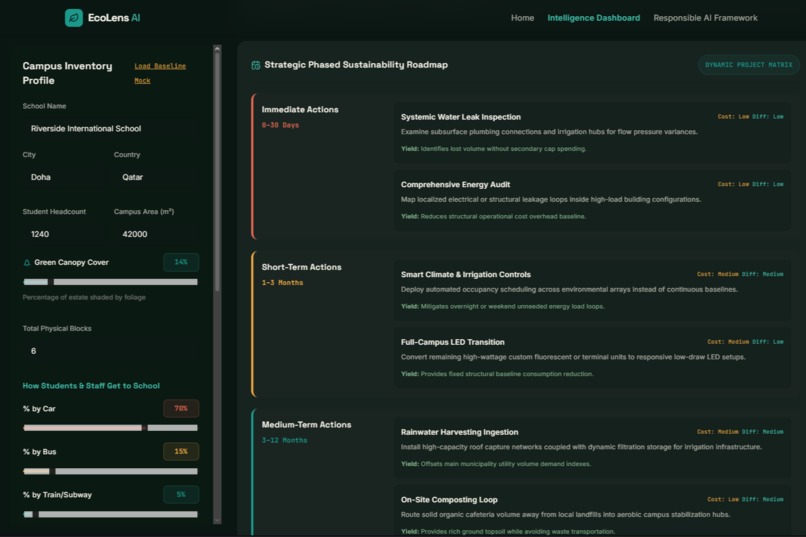This screenshot has width=806, height=537.
Task: Click the School Name input field
Action: tap(111, 128)
